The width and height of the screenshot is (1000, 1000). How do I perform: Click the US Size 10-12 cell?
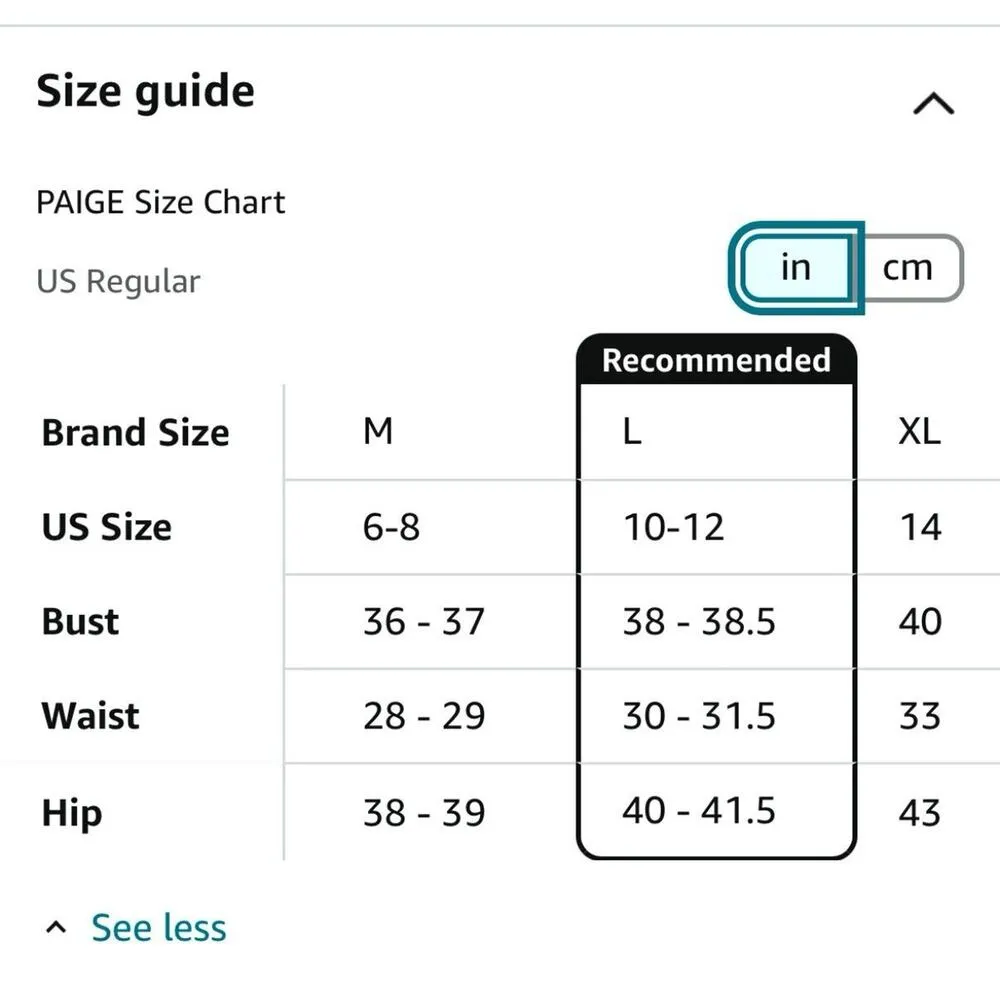tap(674, 526)
